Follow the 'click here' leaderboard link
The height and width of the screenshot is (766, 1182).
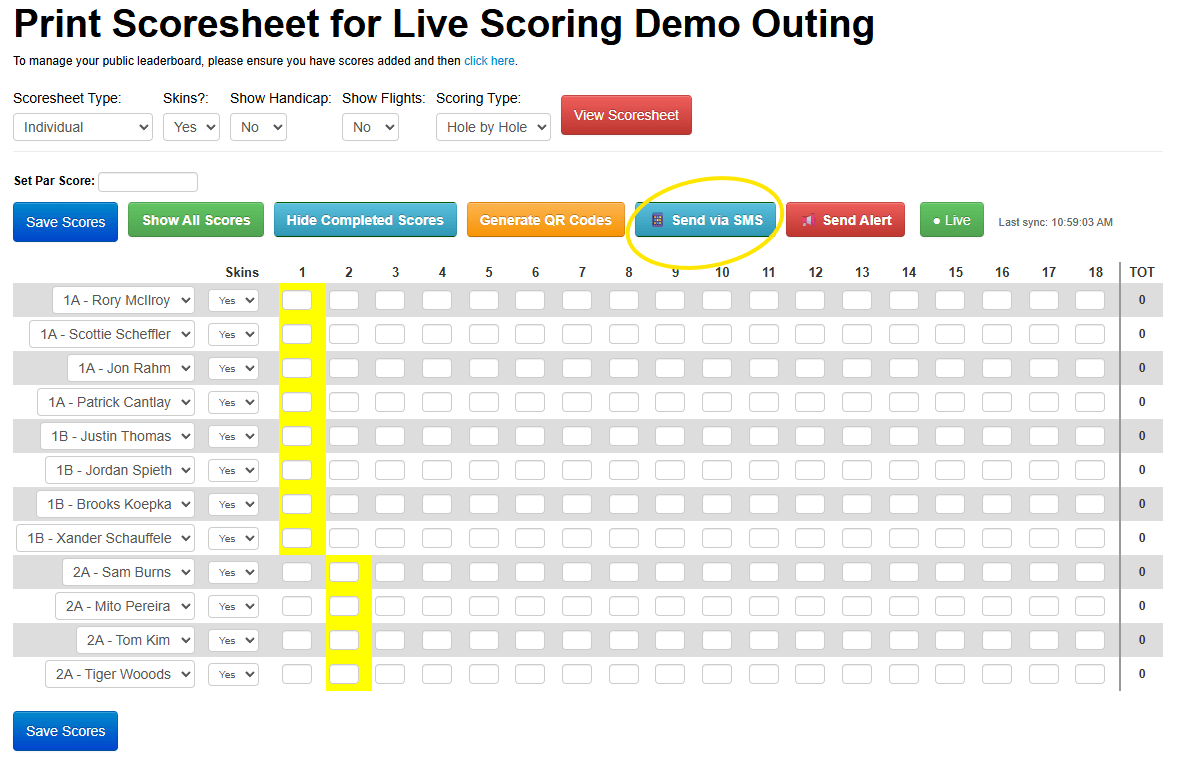point(489,61)
